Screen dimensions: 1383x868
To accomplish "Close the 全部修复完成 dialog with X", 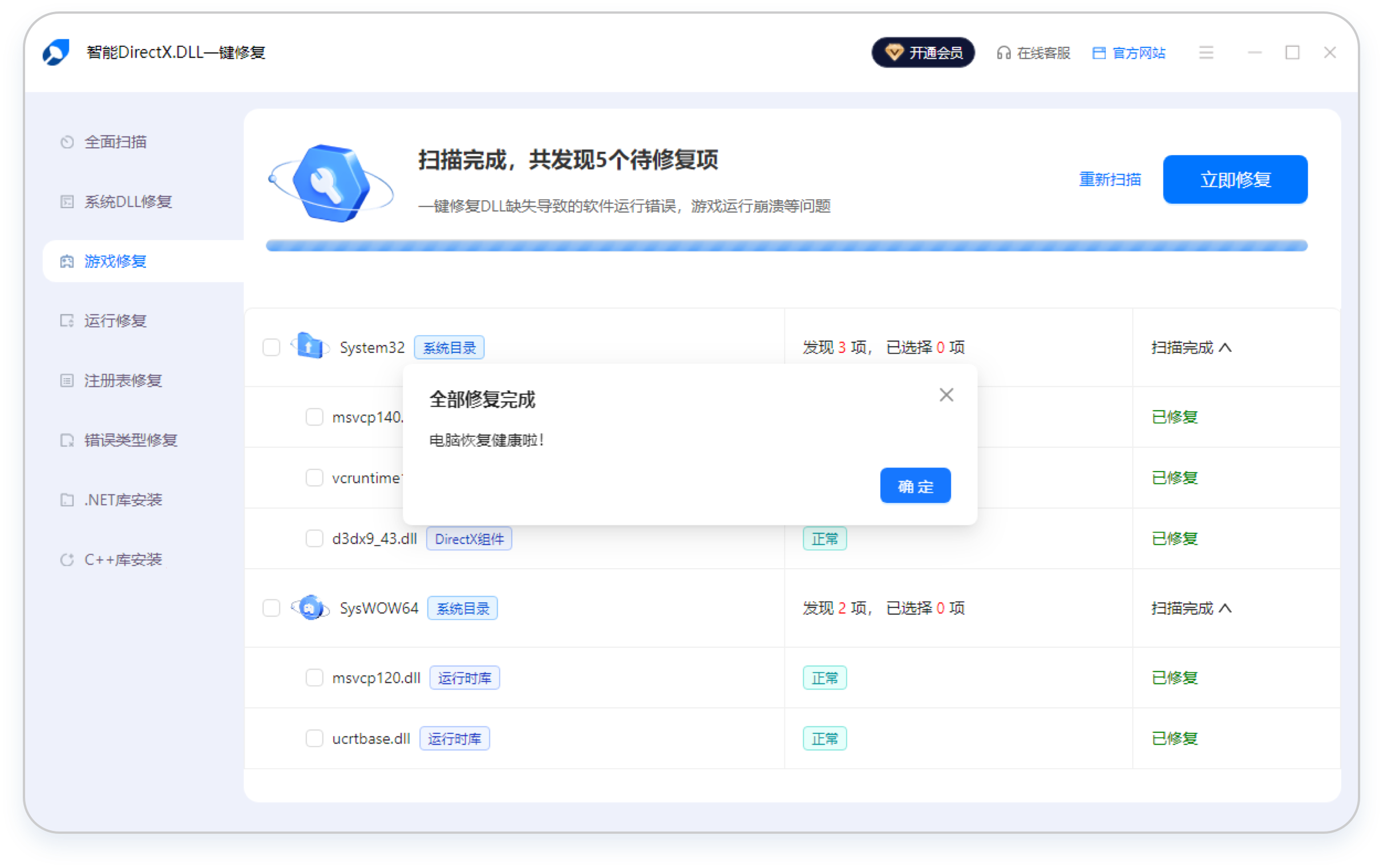I will (x=946, y=395).
